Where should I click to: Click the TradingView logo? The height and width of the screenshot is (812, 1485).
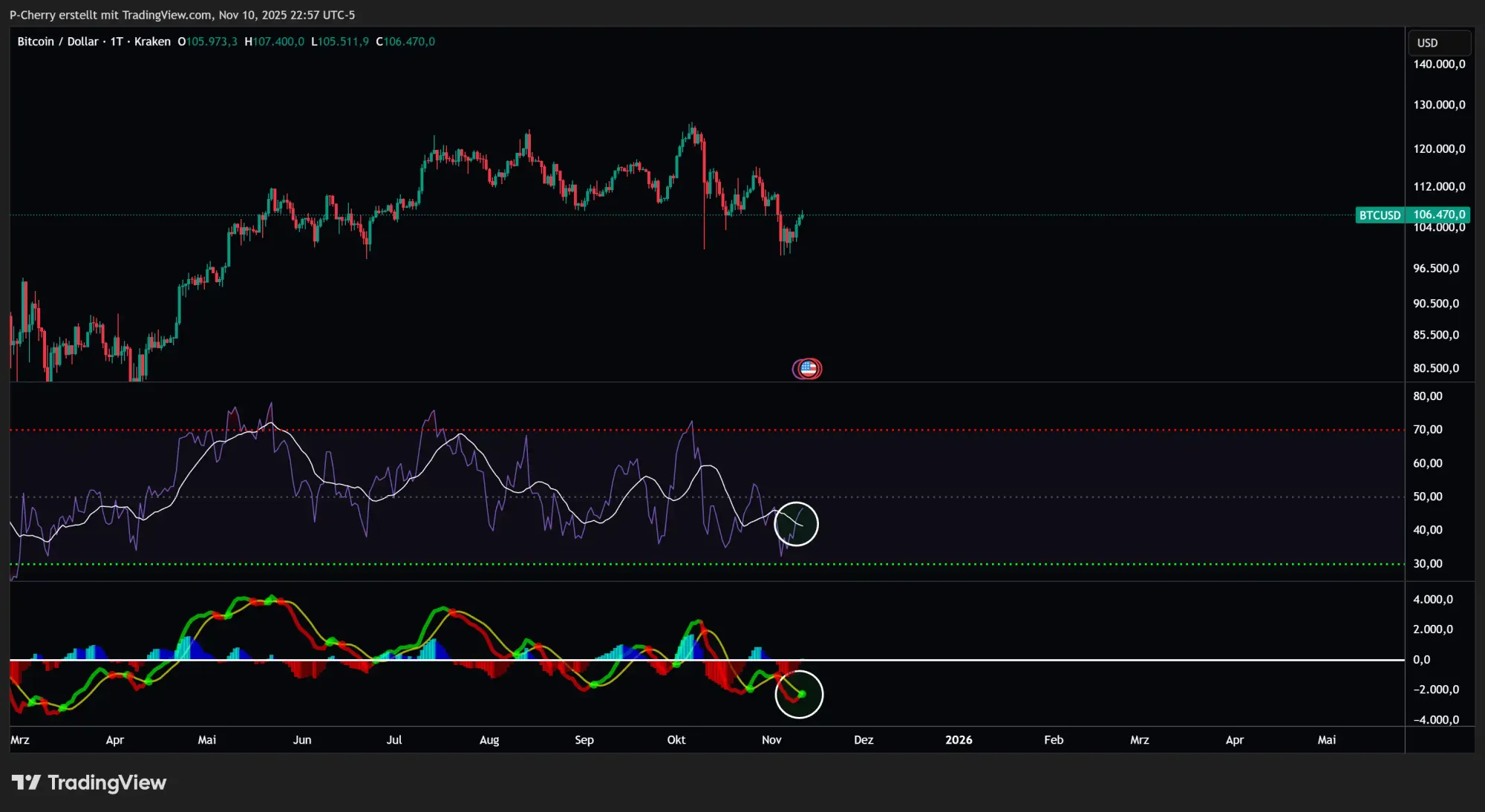tap(89, 782)
